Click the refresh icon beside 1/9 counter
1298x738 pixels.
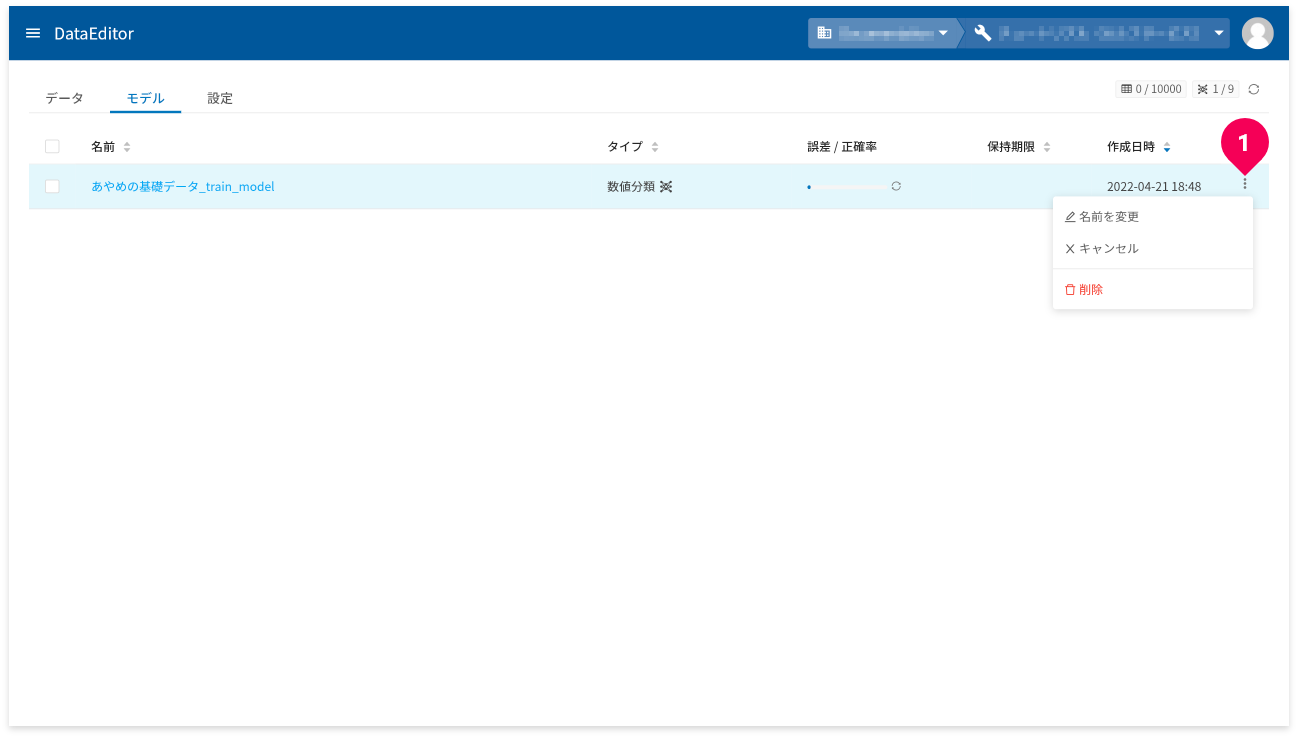[x=1254, y=89]
